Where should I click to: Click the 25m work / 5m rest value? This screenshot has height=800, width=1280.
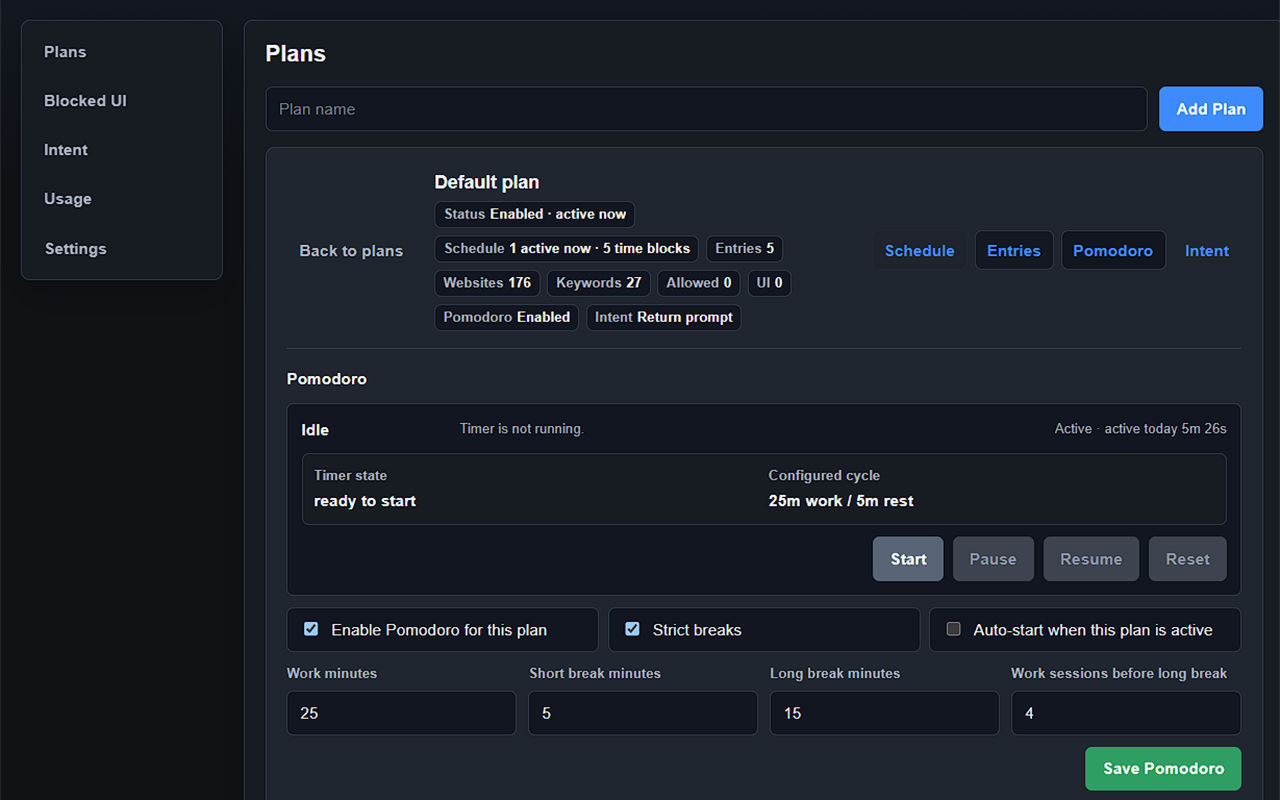tap(841, 501)
